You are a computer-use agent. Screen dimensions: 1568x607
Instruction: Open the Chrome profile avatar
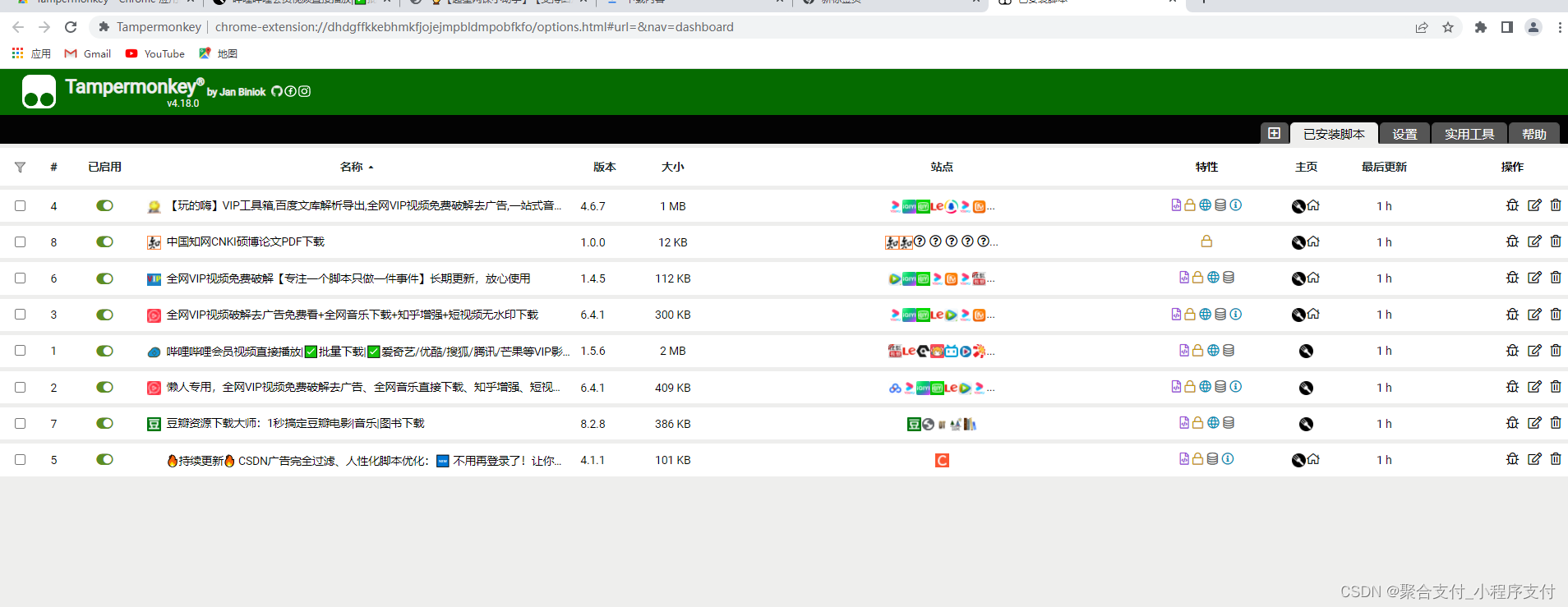[x=1533, y=27]
